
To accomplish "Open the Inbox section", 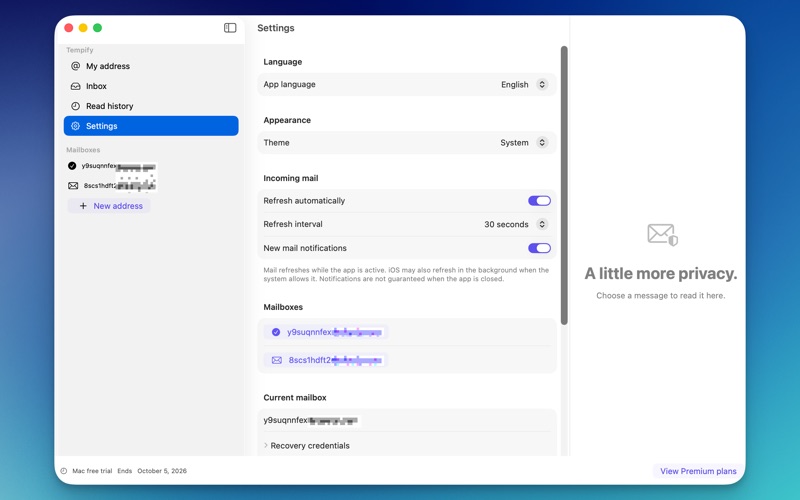I will (151, 86).
